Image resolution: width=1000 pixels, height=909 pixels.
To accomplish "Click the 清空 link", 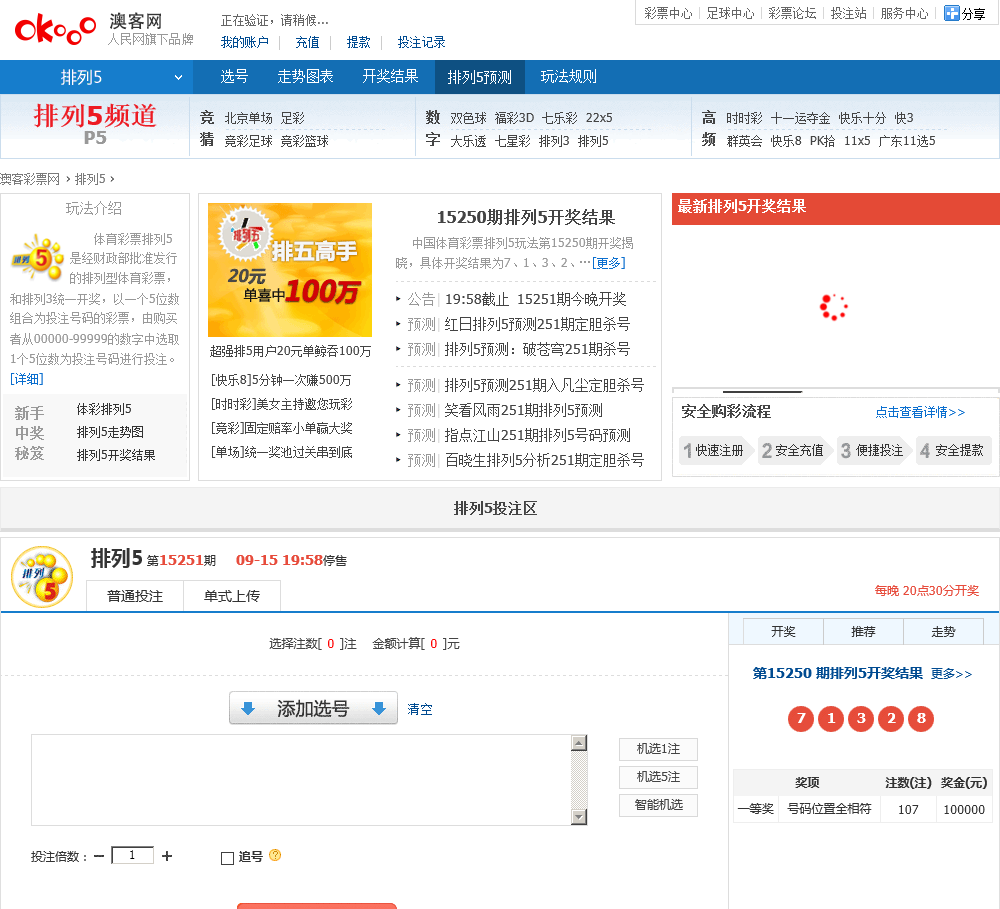I will [420, 709].
